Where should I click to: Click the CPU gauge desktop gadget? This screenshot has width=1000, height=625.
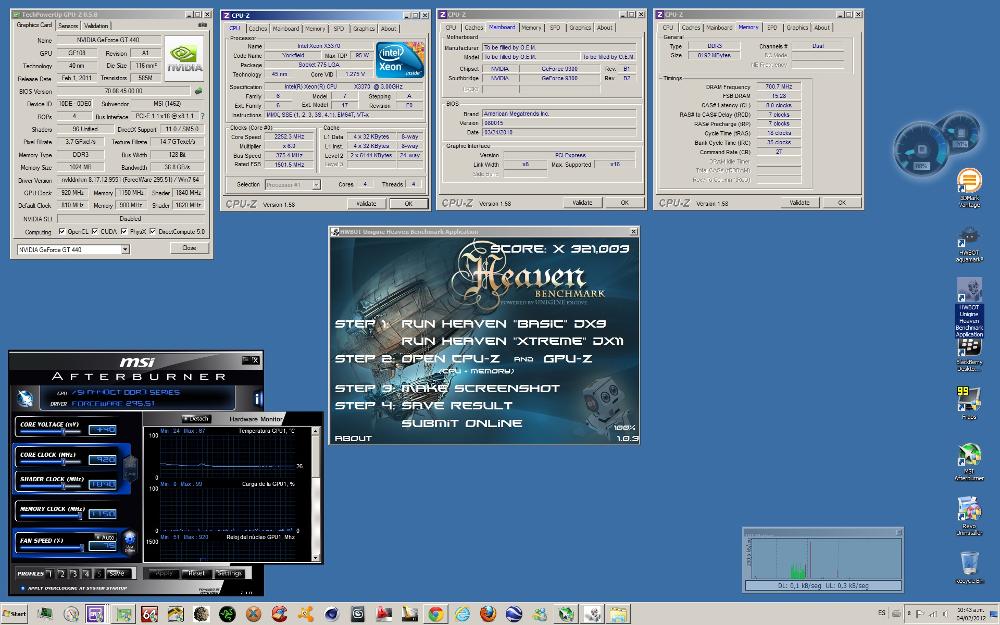coord(924,150)
